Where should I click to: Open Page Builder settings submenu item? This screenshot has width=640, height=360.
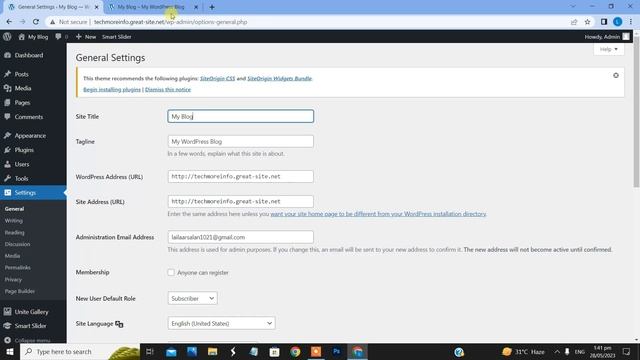[x=20, y=291]
